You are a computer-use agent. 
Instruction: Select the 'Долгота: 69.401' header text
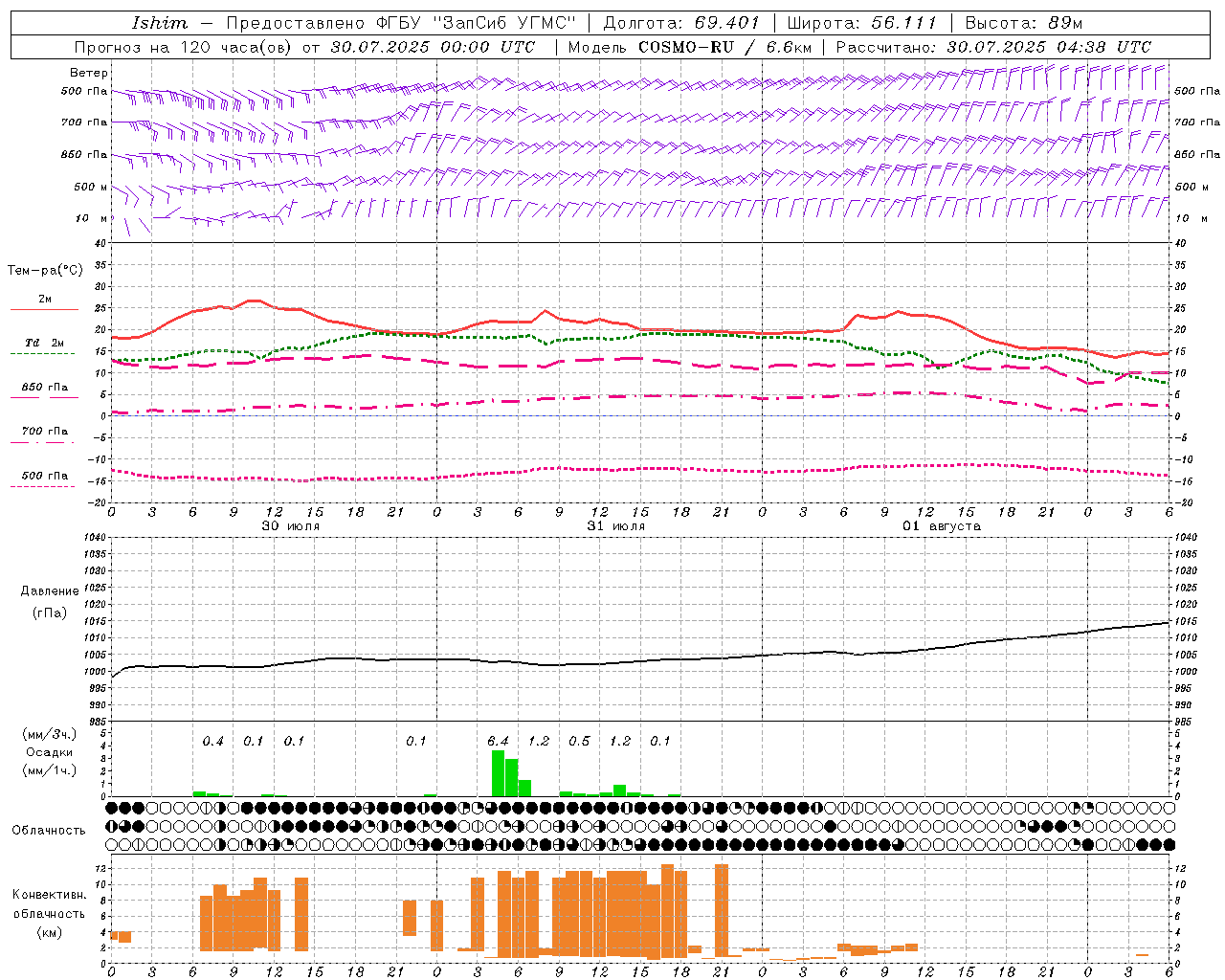click(x=681, y=23)
